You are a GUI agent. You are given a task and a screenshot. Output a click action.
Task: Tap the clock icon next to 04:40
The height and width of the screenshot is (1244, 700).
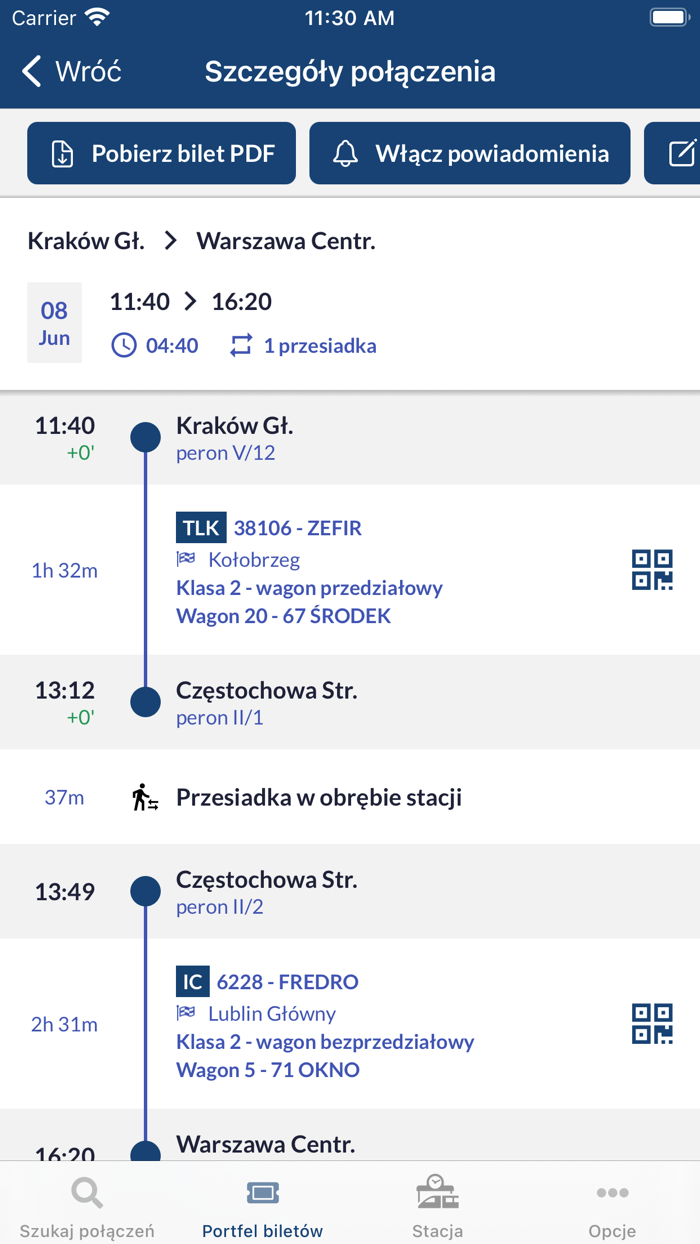(x=123, y=346)
